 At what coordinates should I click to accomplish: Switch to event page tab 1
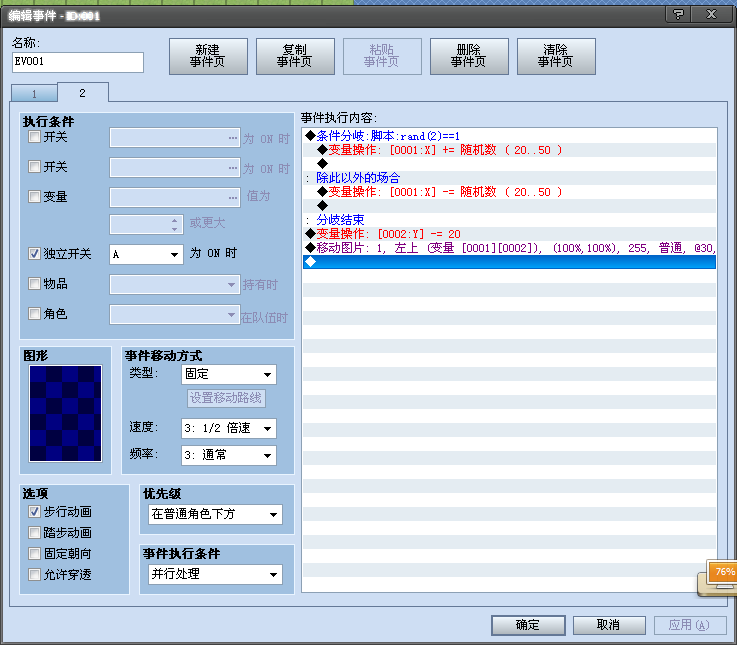[34, 94]
